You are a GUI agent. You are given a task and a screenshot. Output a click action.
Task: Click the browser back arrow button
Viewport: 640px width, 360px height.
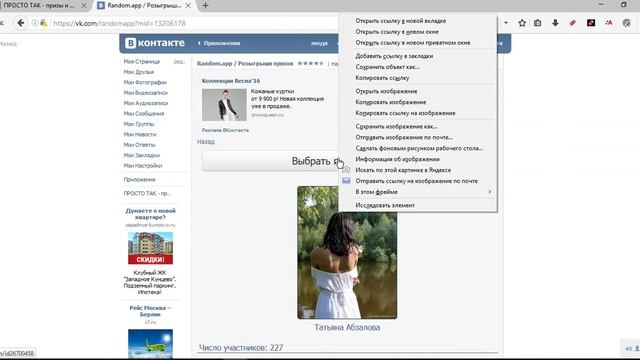pos(21,23)
